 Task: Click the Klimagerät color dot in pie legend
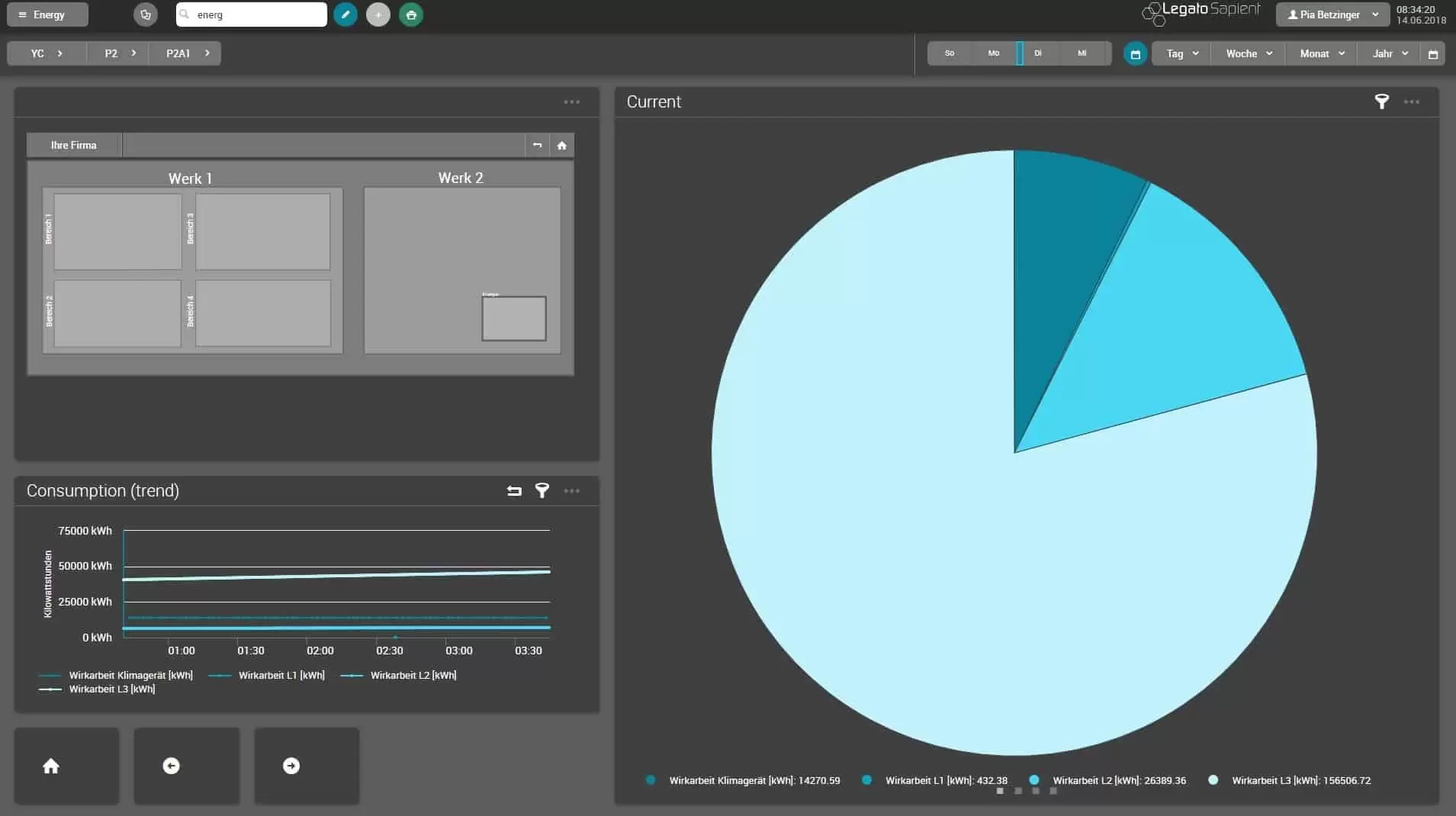[651, 780]
